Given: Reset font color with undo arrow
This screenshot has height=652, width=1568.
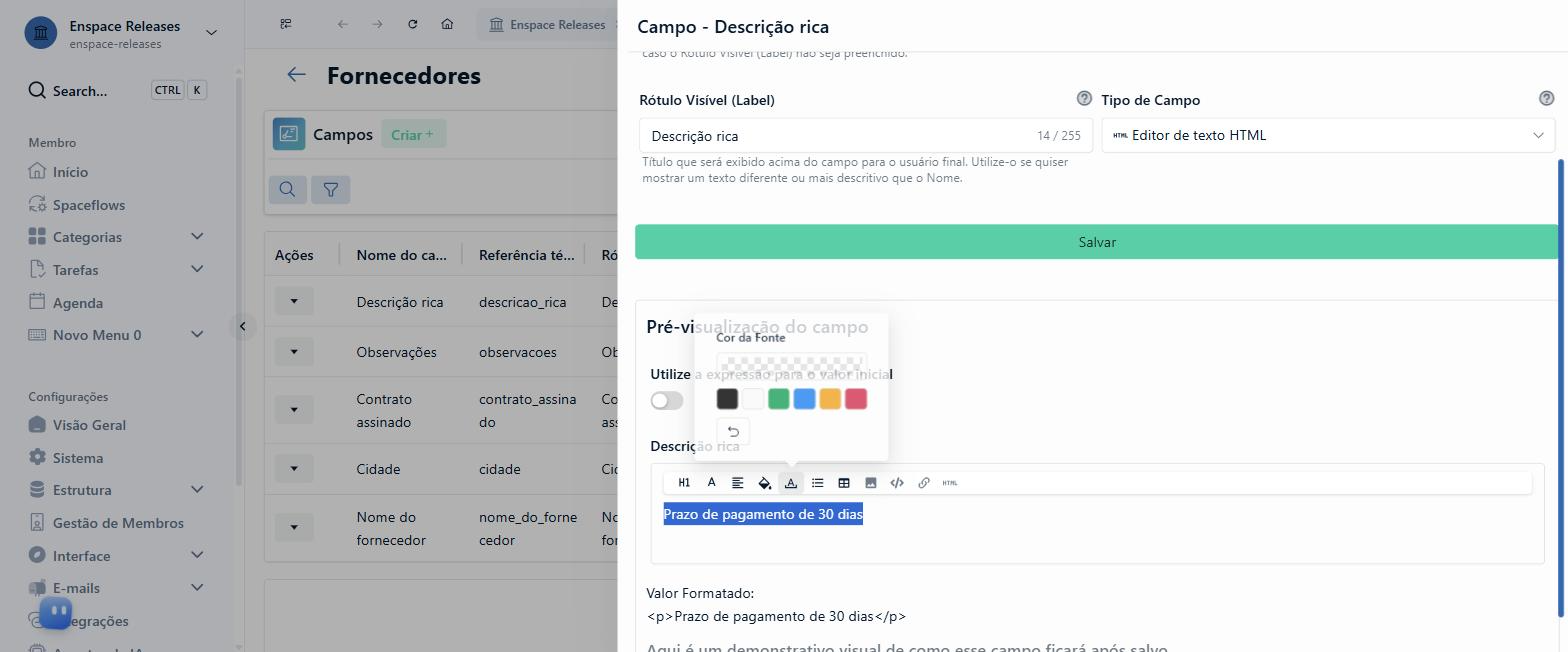Looking at the screenshot, I should 733,432.
